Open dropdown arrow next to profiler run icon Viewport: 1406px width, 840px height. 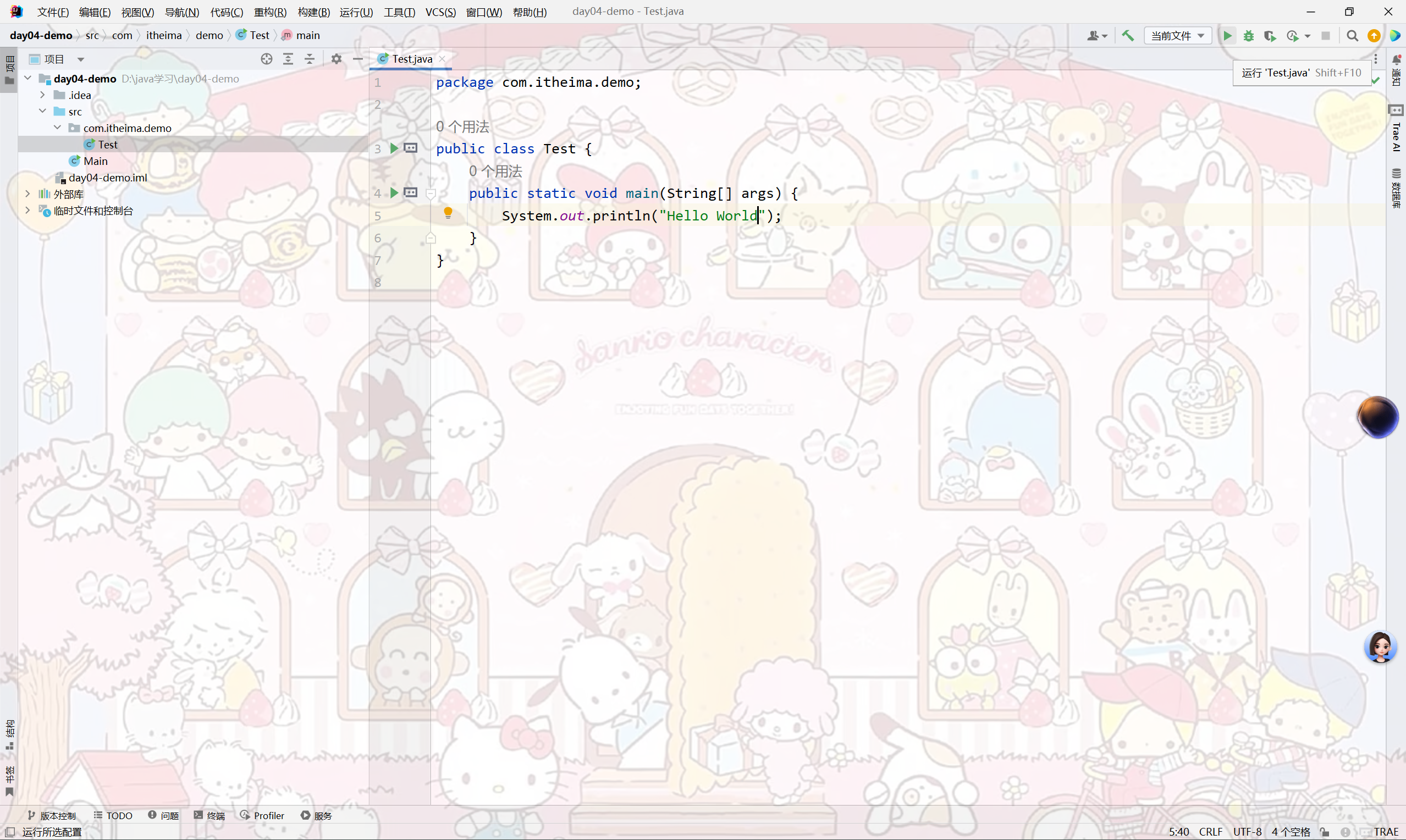pyautogui.click(x=1308, y=36)
